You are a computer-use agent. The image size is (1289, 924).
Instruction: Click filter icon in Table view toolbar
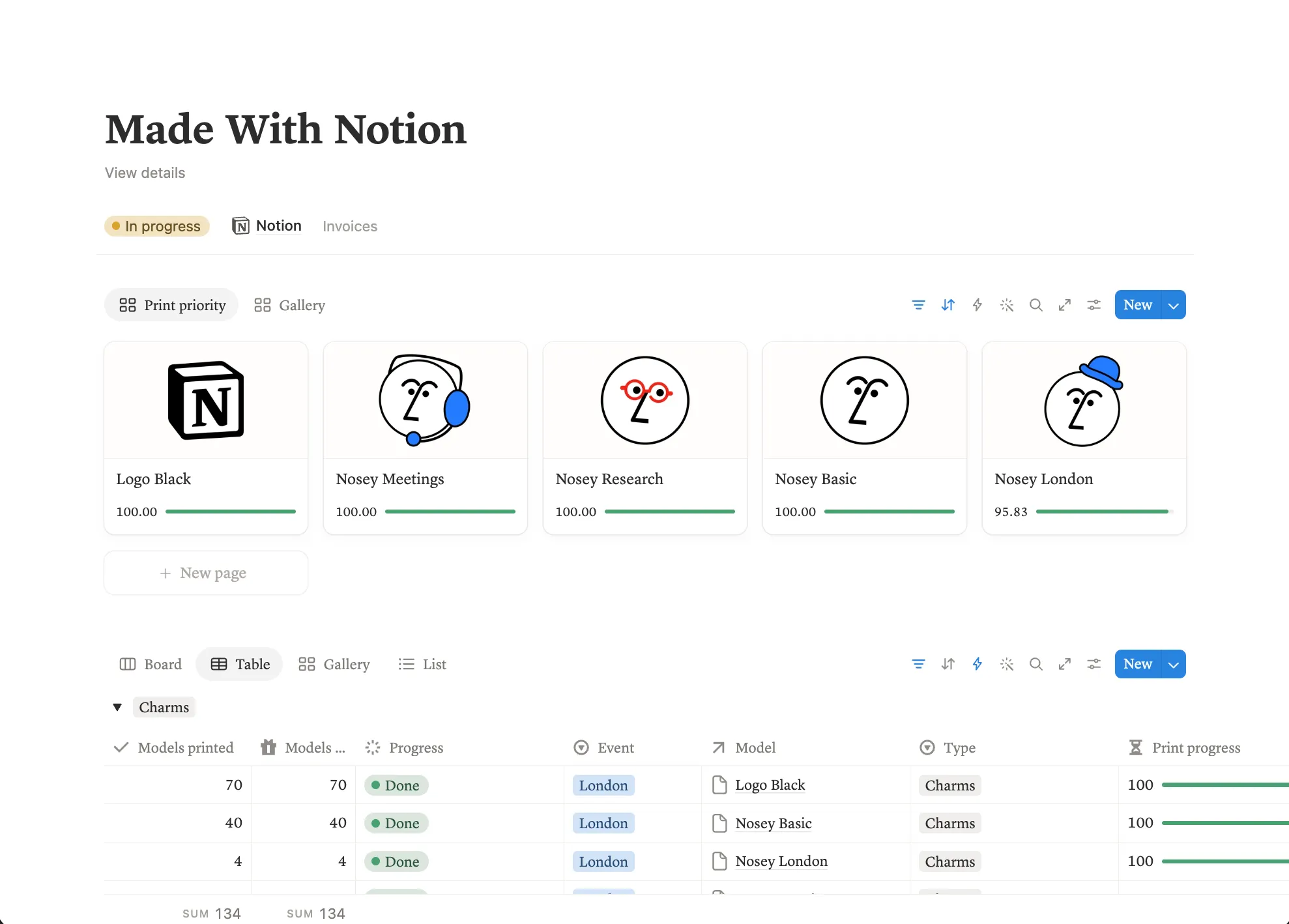coord(918,664)
